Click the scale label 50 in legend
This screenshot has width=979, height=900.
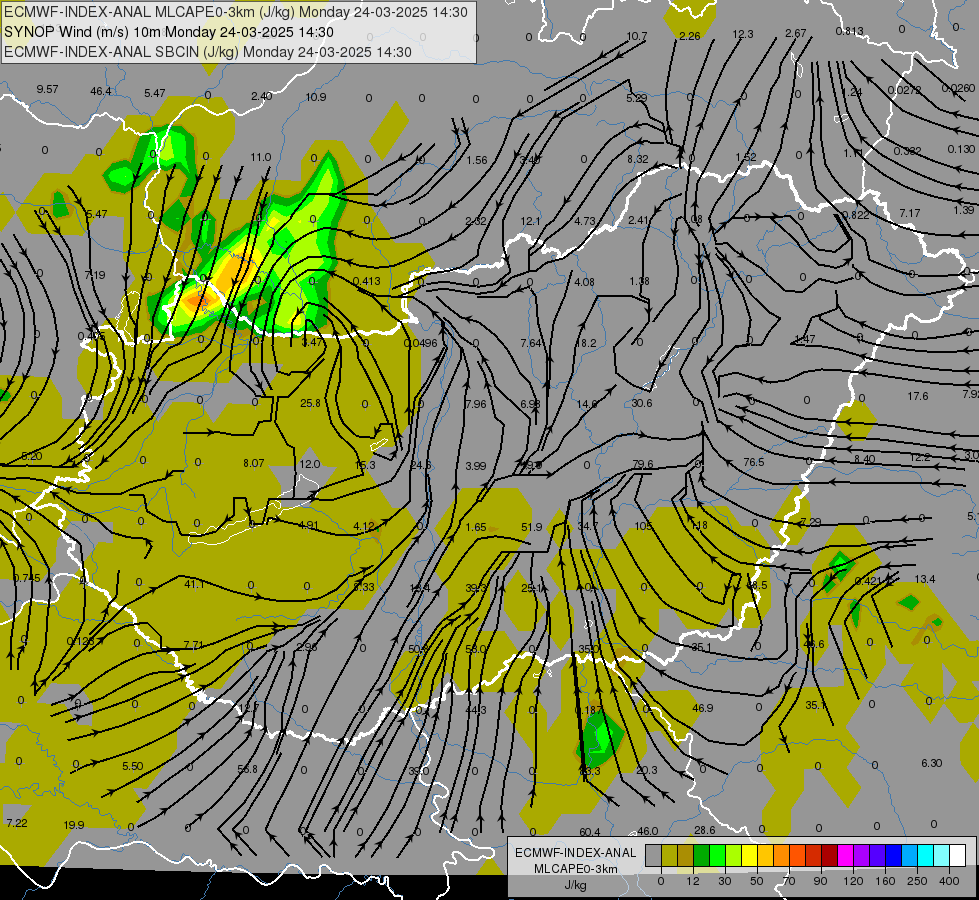[756, 881]
